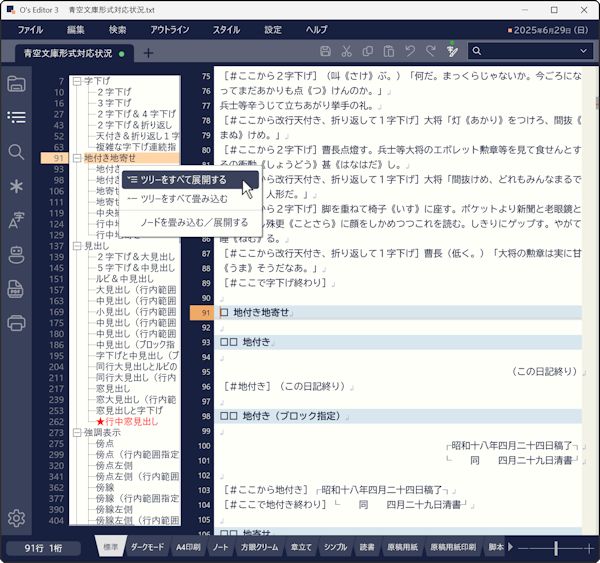Collapse the 地付き地寄せ tree node
600x563 pixels.
pos(77,158)
